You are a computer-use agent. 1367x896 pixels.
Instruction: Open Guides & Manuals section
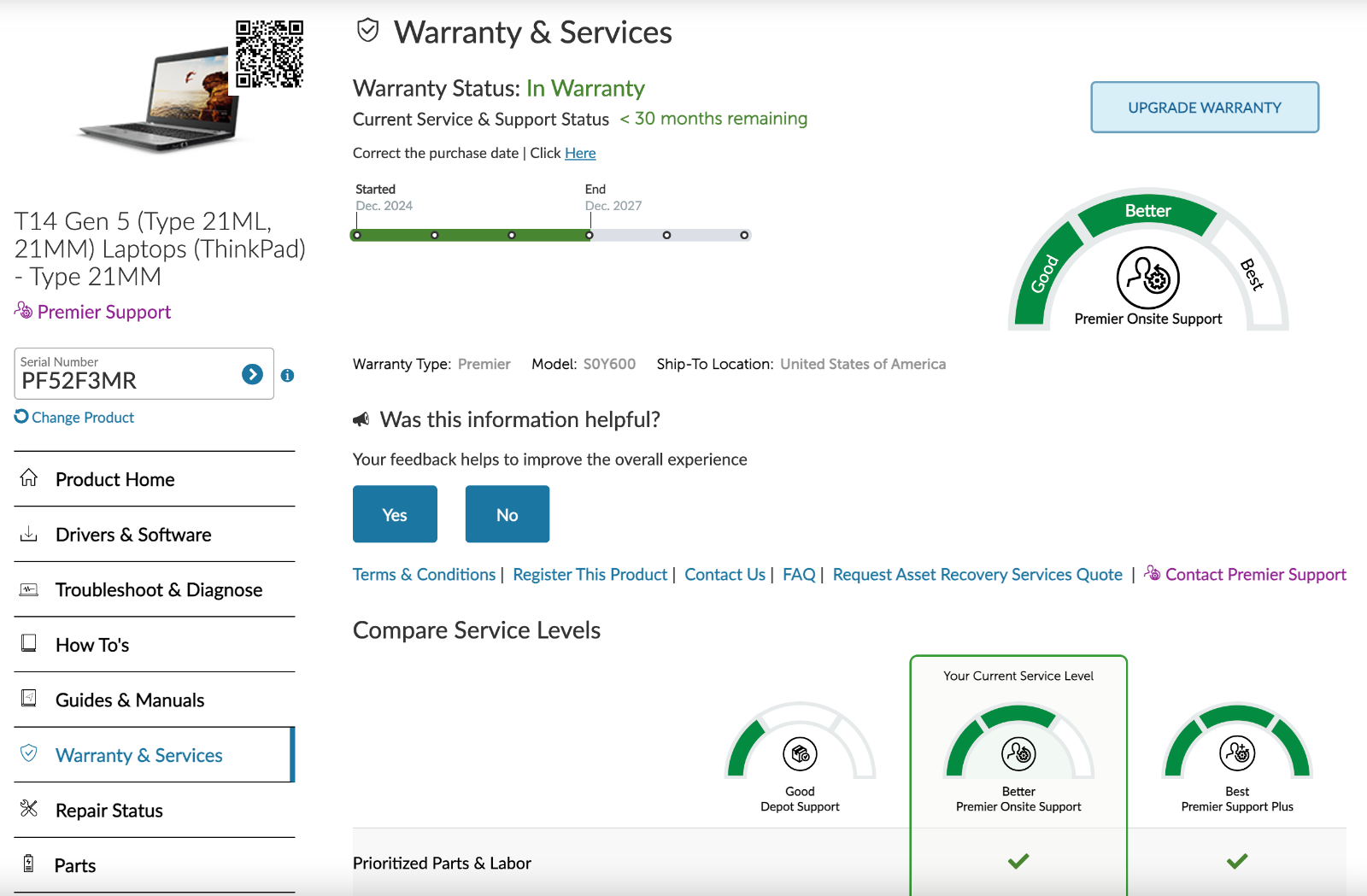click(155, 700)
